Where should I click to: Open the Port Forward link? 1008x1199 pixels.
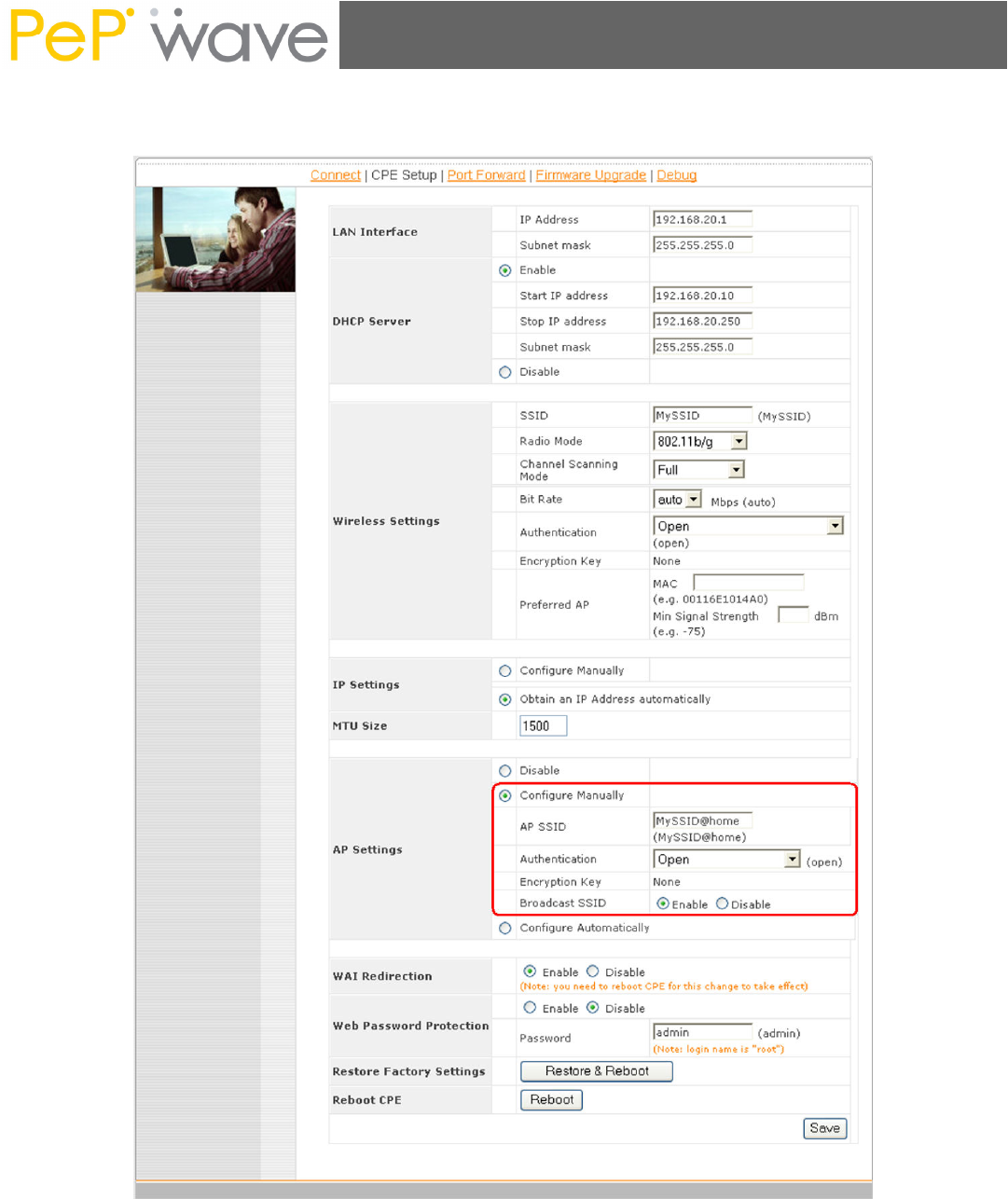pos(486,175)
